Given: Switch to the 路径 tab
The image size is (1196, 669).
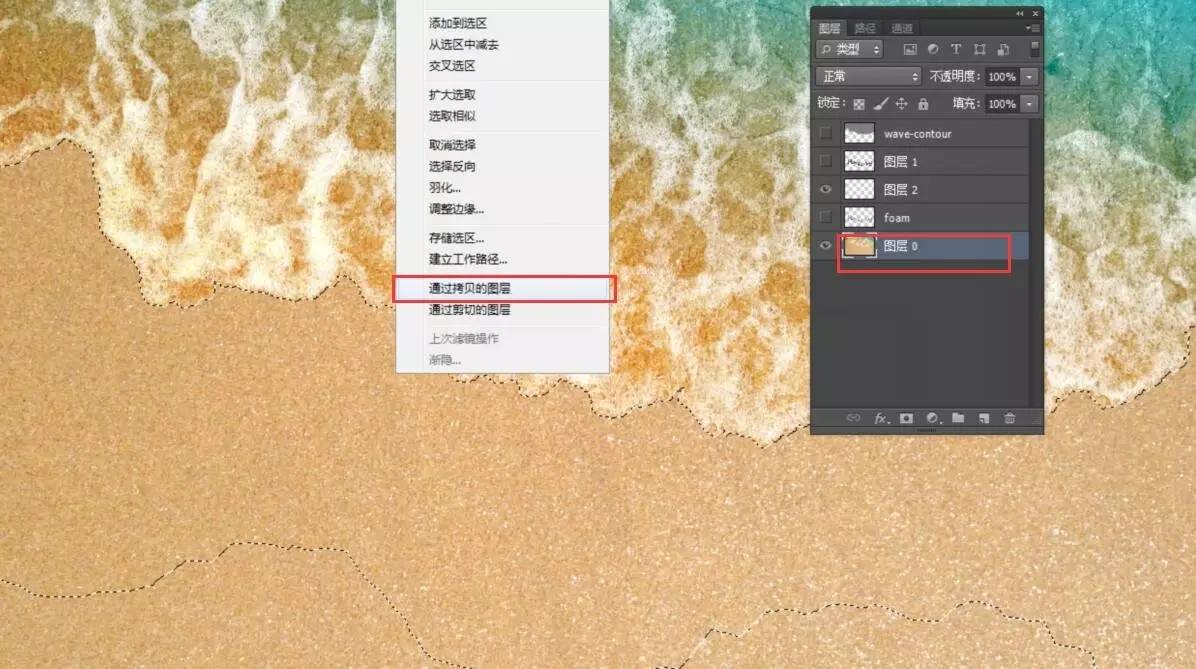Looking at the screenshot, I should pyautogui.click(x=864, y=28).
